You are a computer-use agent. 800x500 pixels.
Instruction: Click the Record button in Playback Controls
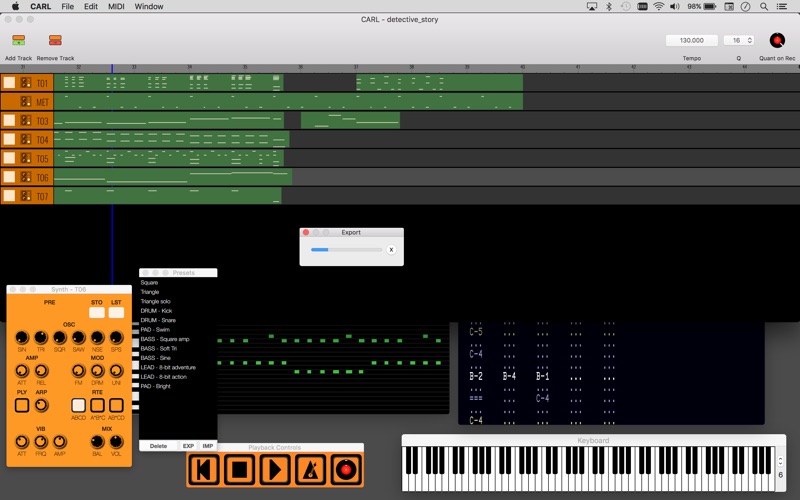tap(346, 469)
